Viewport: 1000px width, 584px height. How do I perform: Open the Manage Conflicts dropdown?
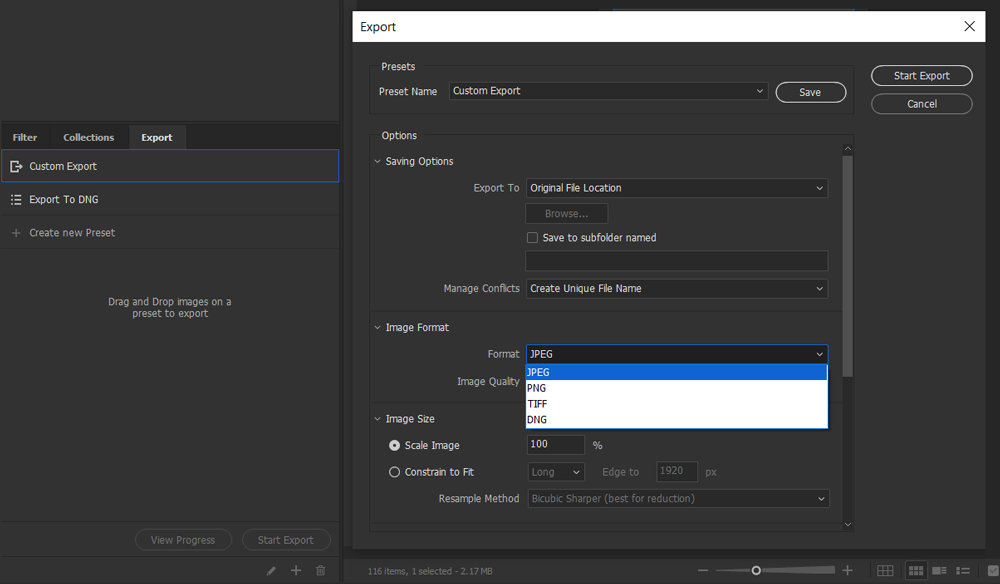tap(677, 288)
